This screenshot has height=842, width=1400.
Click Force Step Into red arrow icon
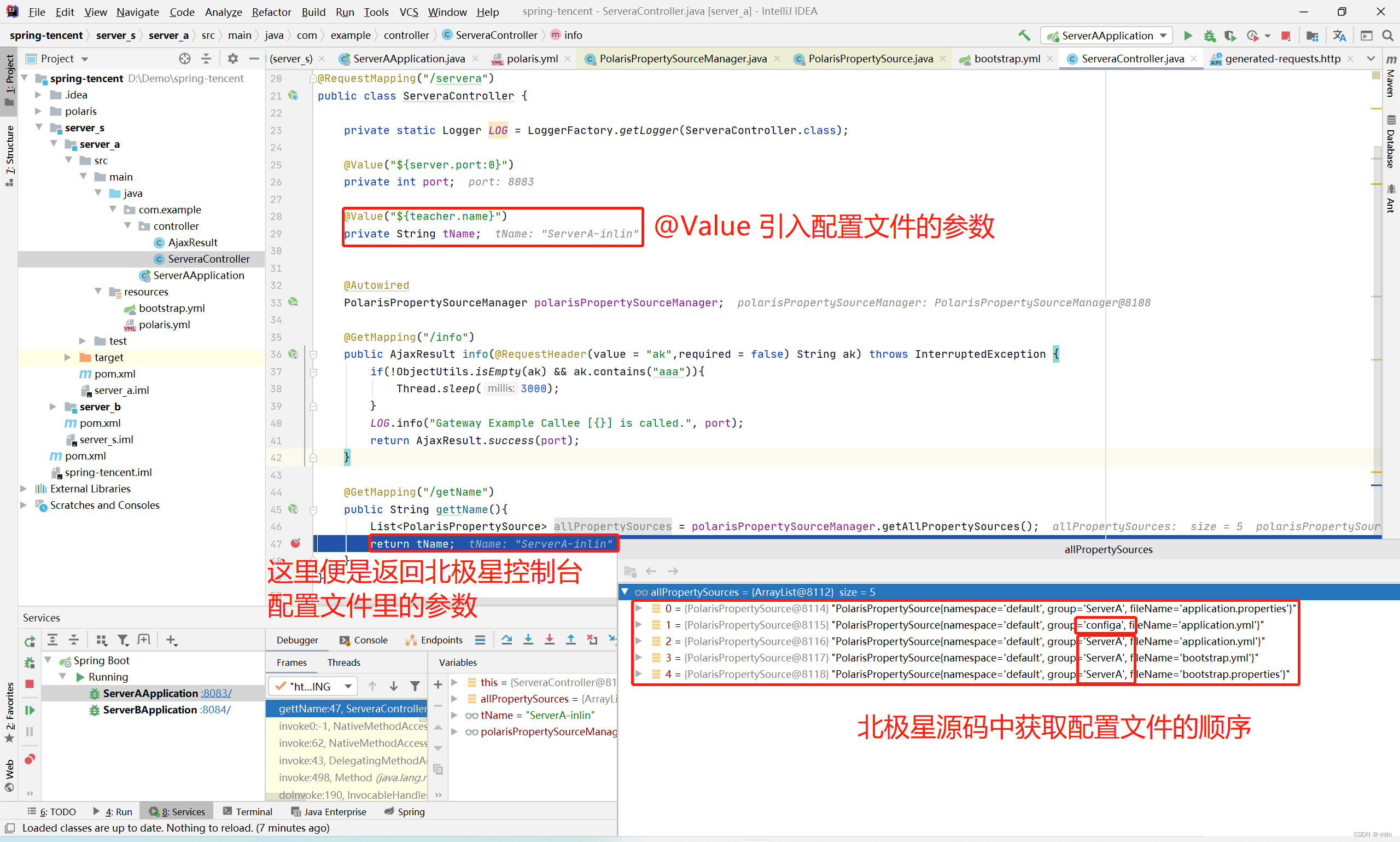[550, 640]
